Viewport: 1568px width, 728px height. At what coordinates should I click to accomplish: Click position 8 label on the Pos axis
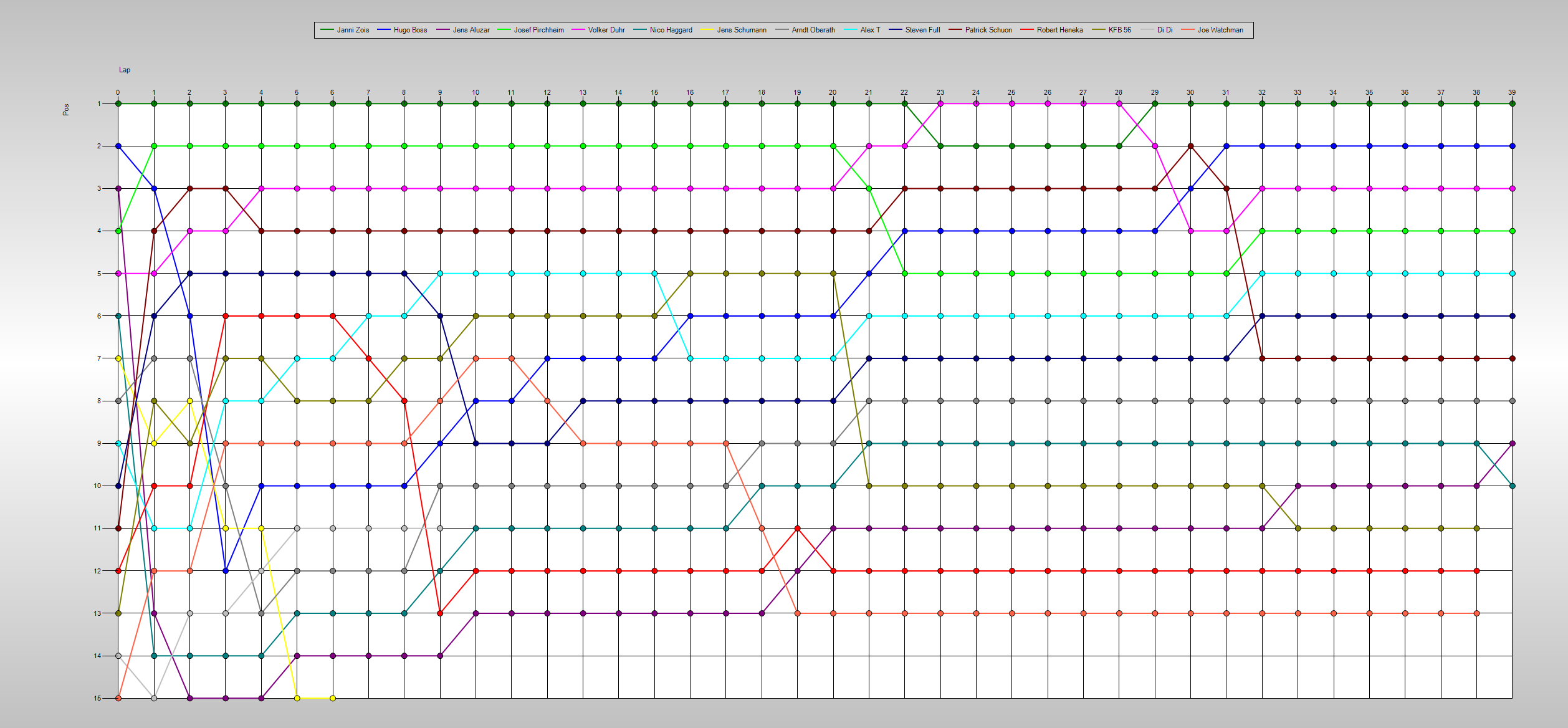click(x=98, y=401)
